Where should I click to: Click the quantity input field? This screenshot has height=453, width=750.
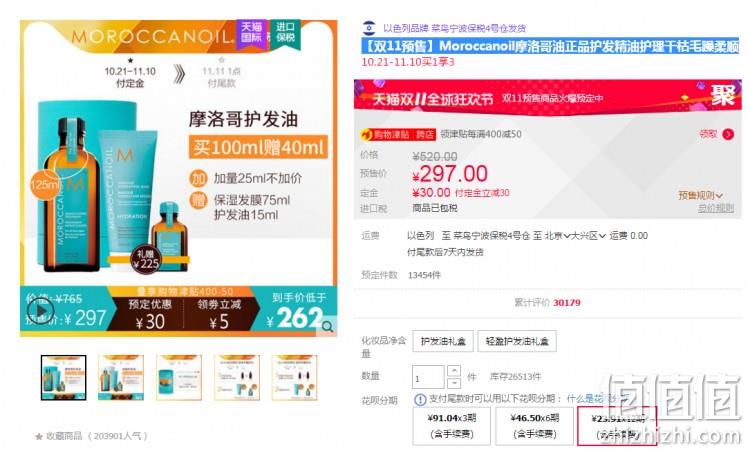coord(428,377)
